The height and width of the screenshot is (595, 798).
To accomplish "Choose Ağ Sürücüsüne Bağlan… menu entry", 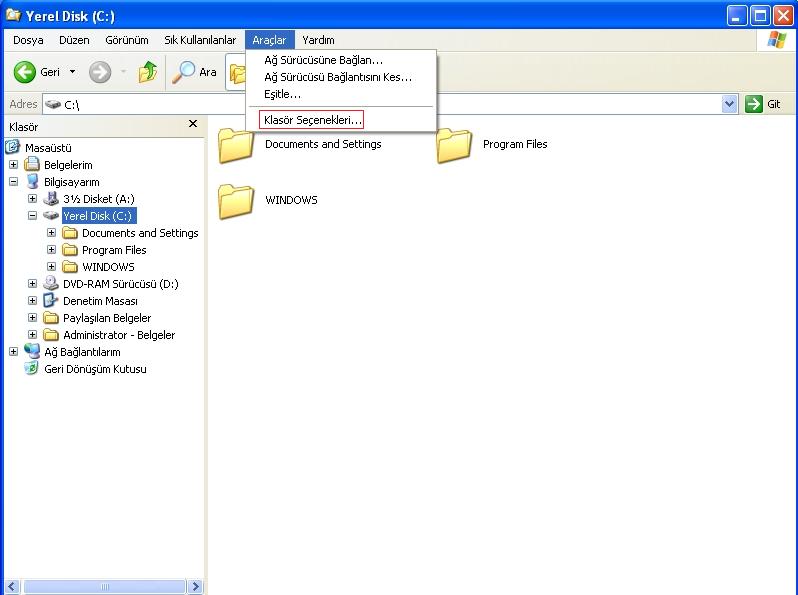I will (340, 60).
